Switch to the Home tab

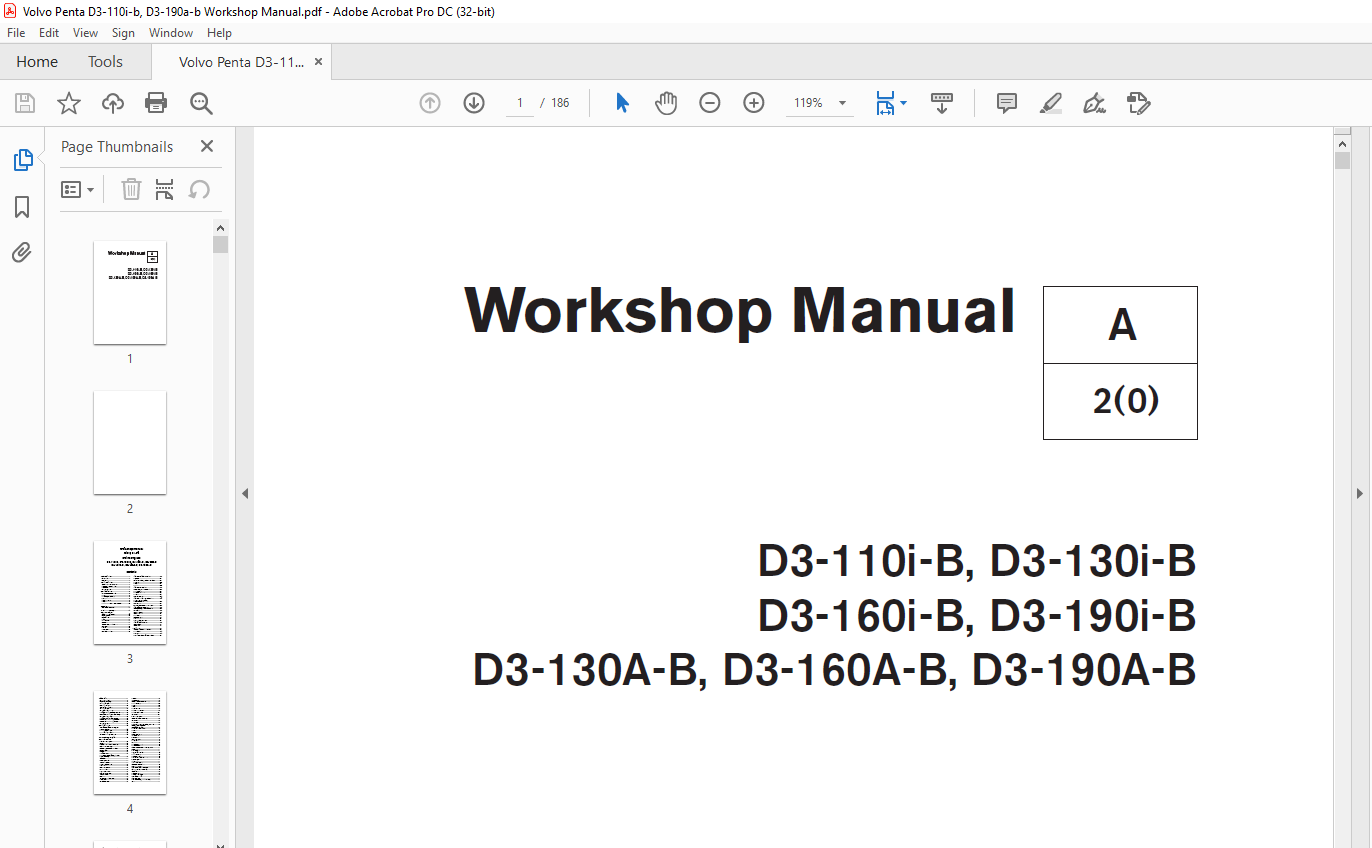(37, 62)
